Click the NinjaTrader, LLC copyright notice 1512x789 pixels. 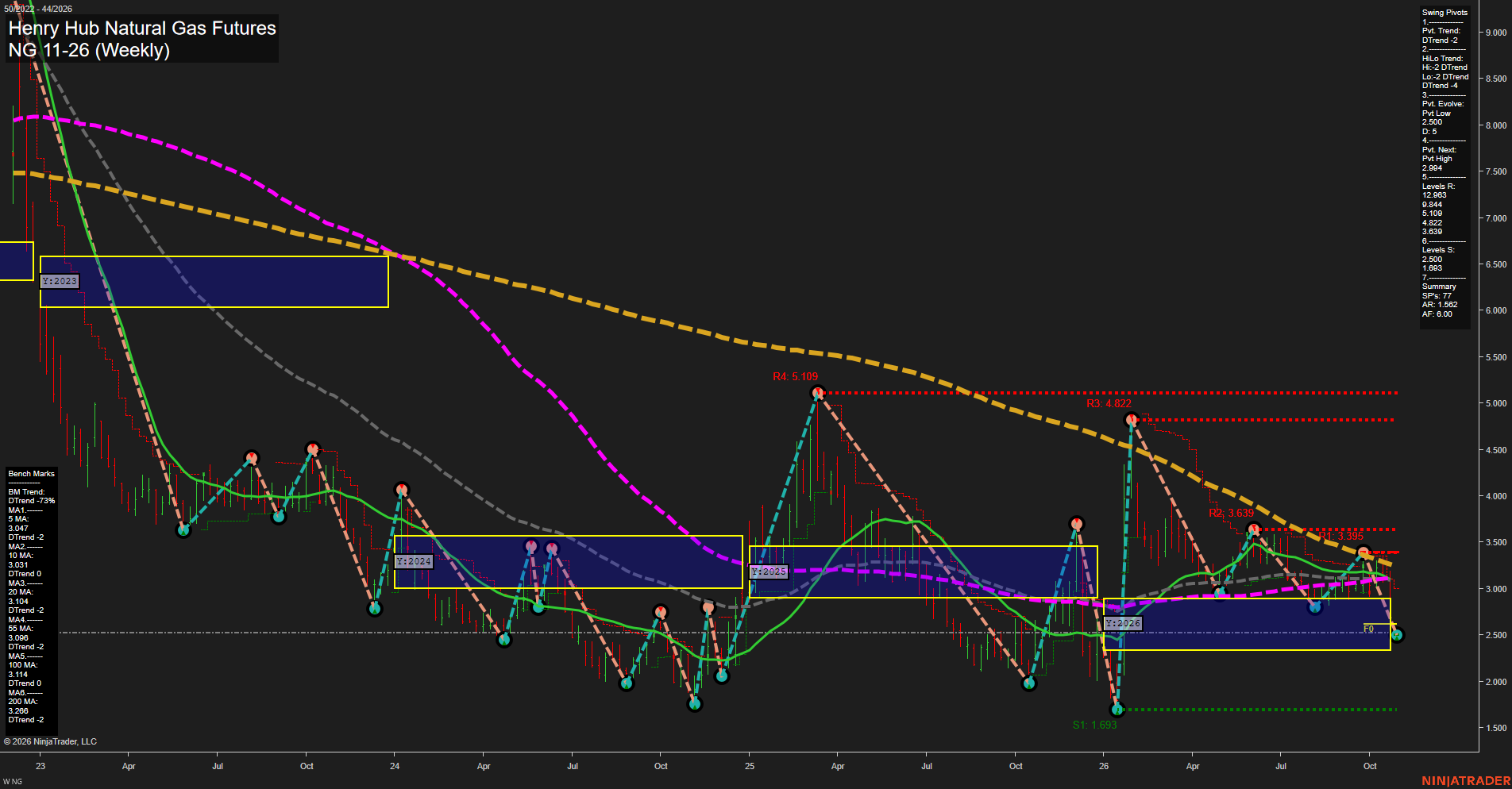pos(50,741)
